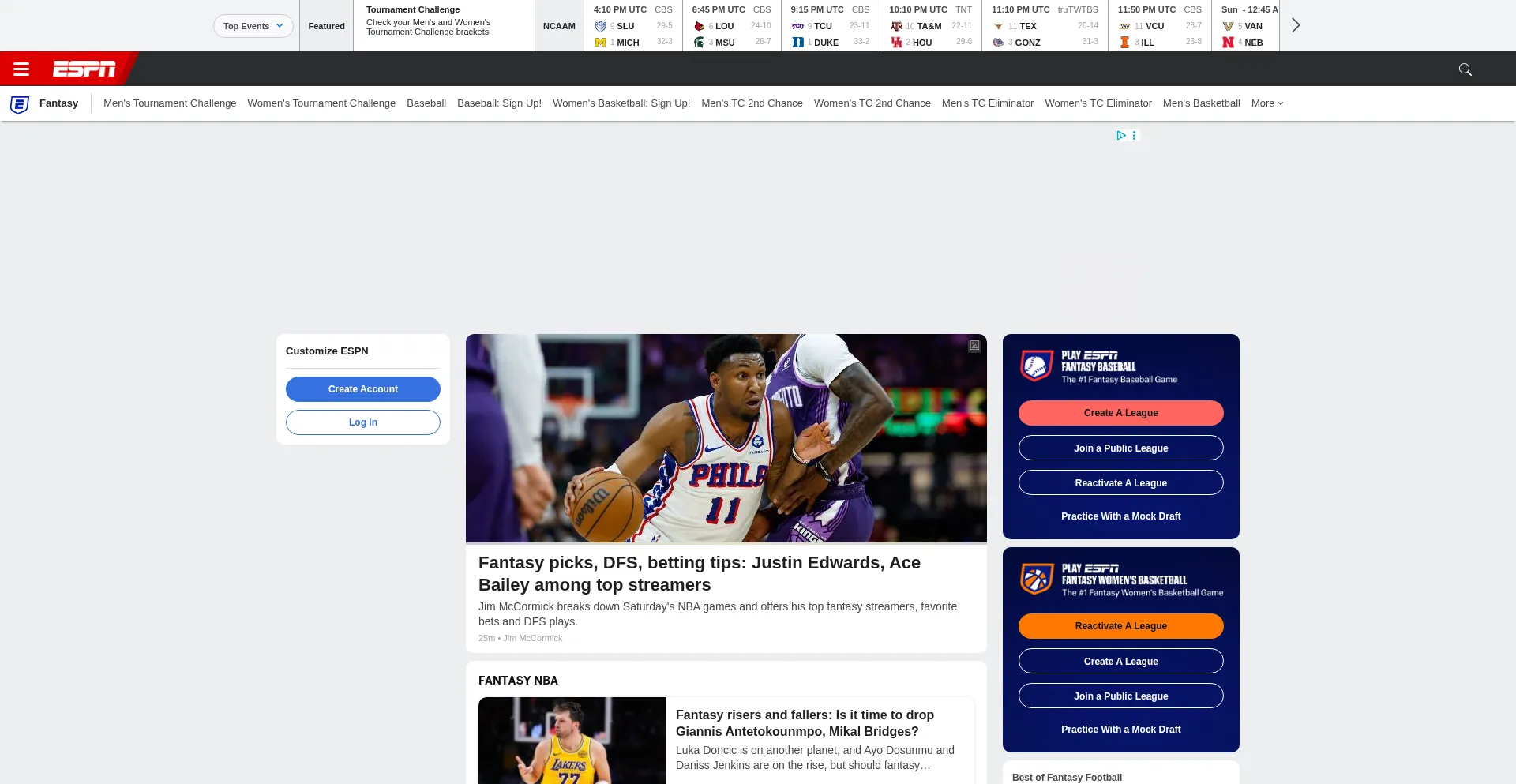Open ad options three-dot icon
1516x784 pixels.
click(x=1135, y=136)
